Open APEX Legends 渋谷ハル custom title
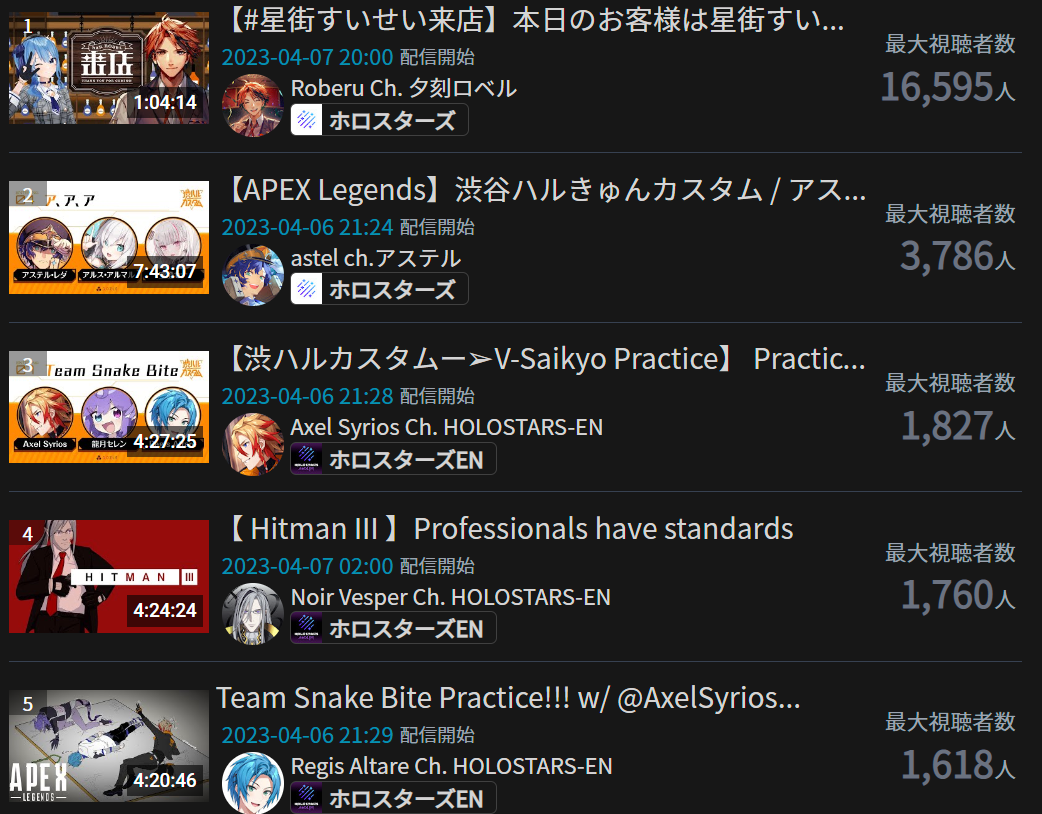 544,190
